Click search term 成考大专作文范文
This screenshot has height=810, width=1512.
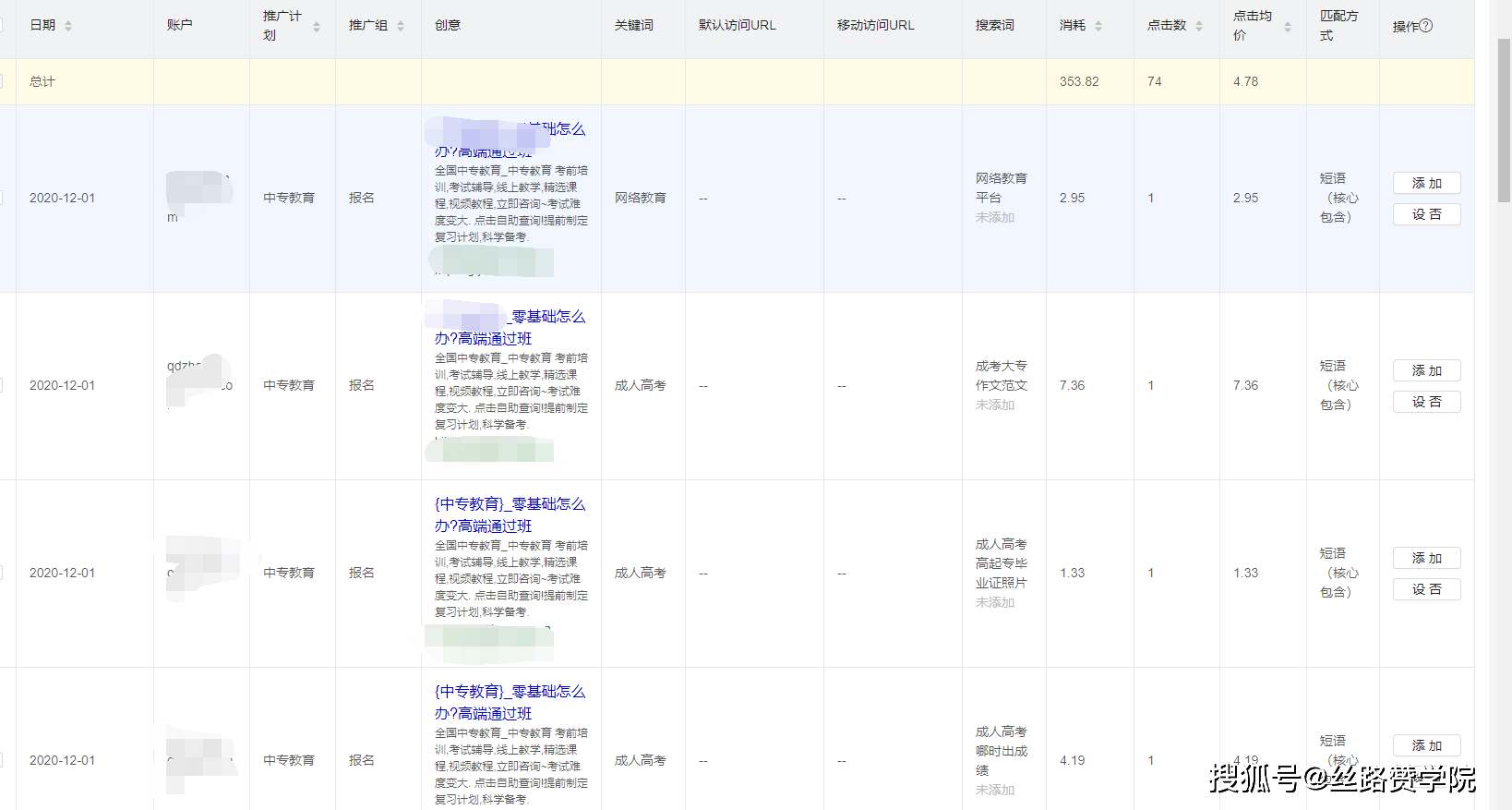click(1002, 375)
